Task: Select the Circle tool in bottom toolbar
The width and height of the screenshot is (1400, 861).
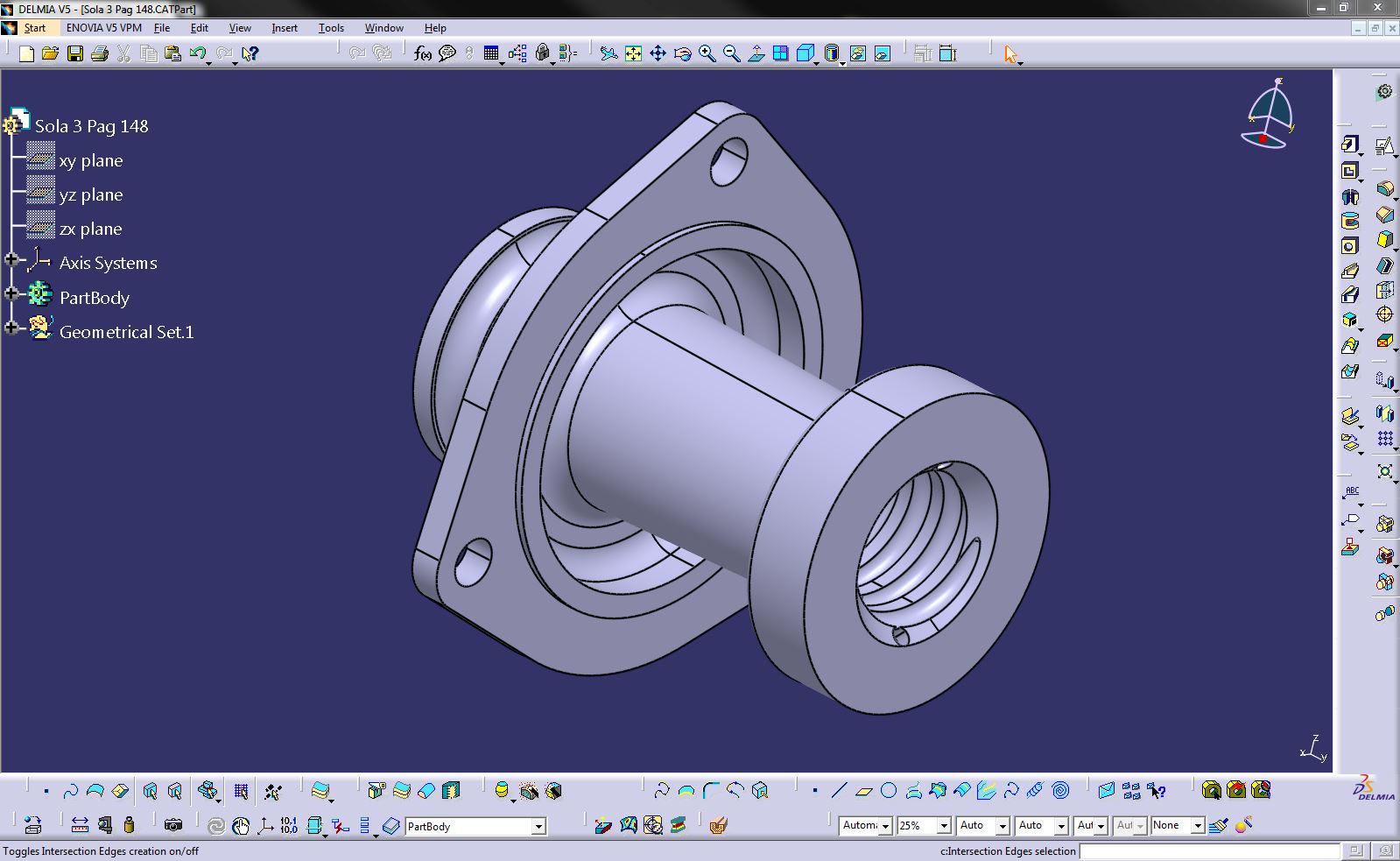Action: click(x=889, y=791)
